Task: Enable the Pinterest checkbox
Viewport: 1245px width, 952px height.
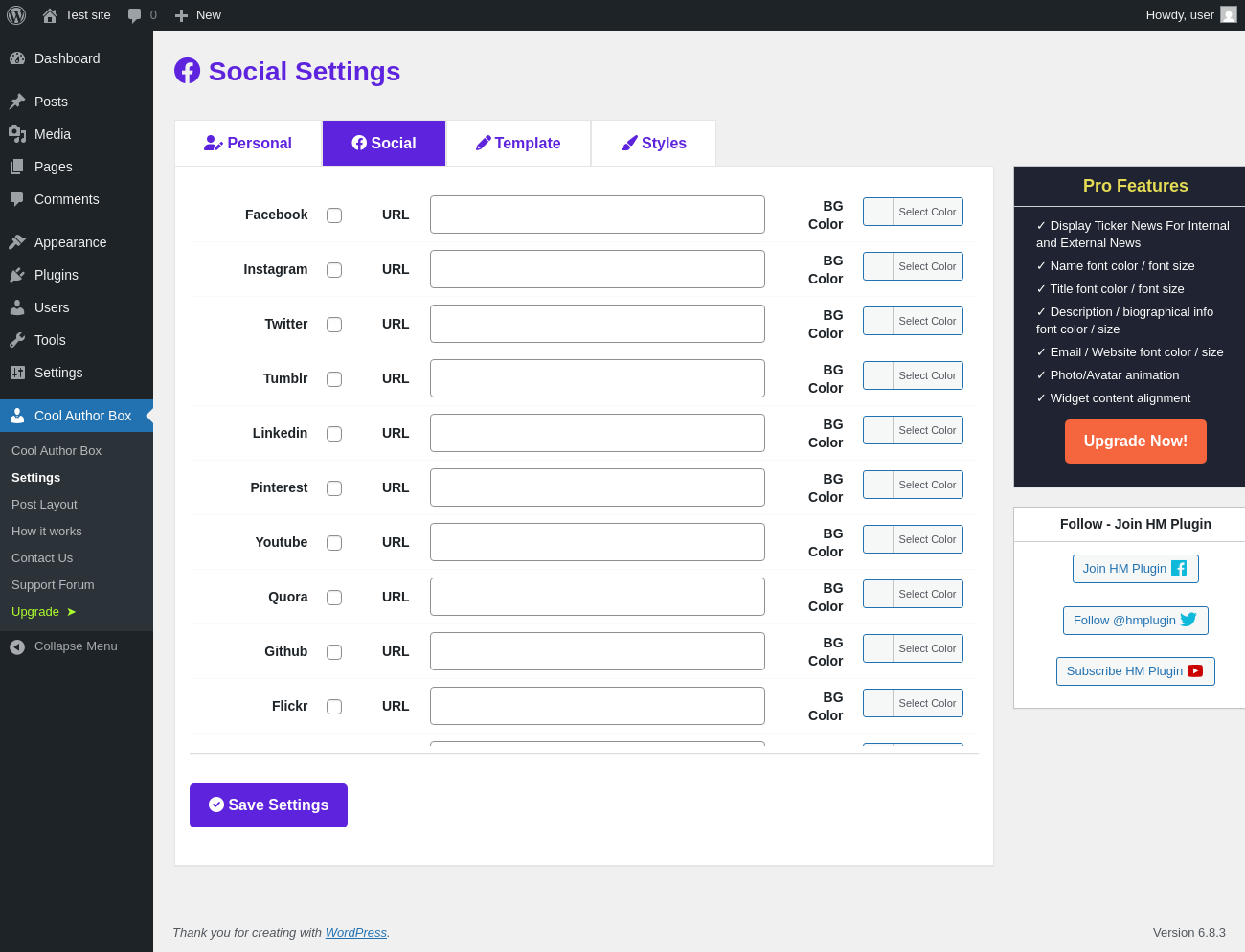Action: (334, 488)
